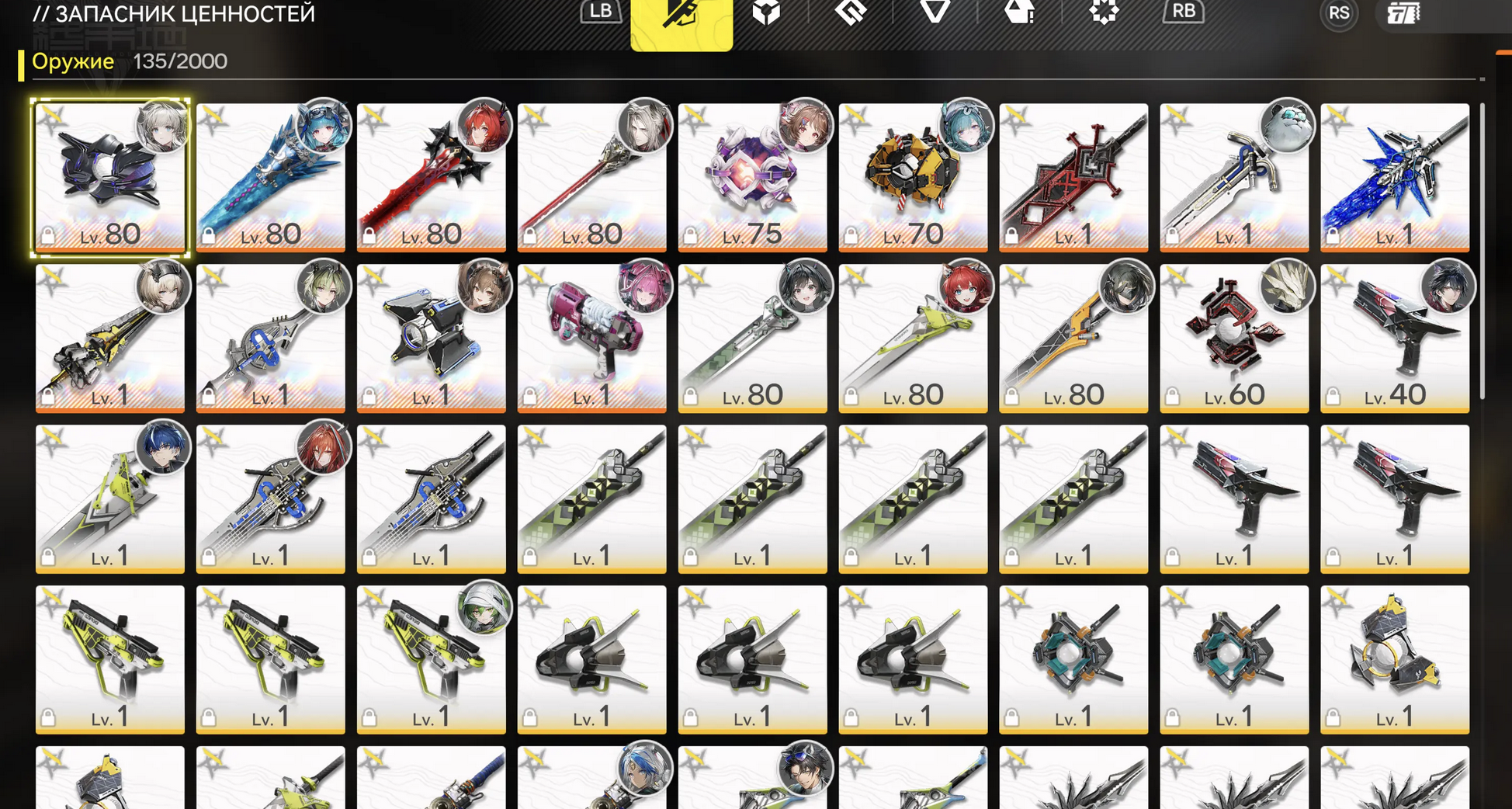Click the inventory grid vertical scrollbar
Image resolution: width=1512 pixels, height=809 pixels.
pos(1483,251)
